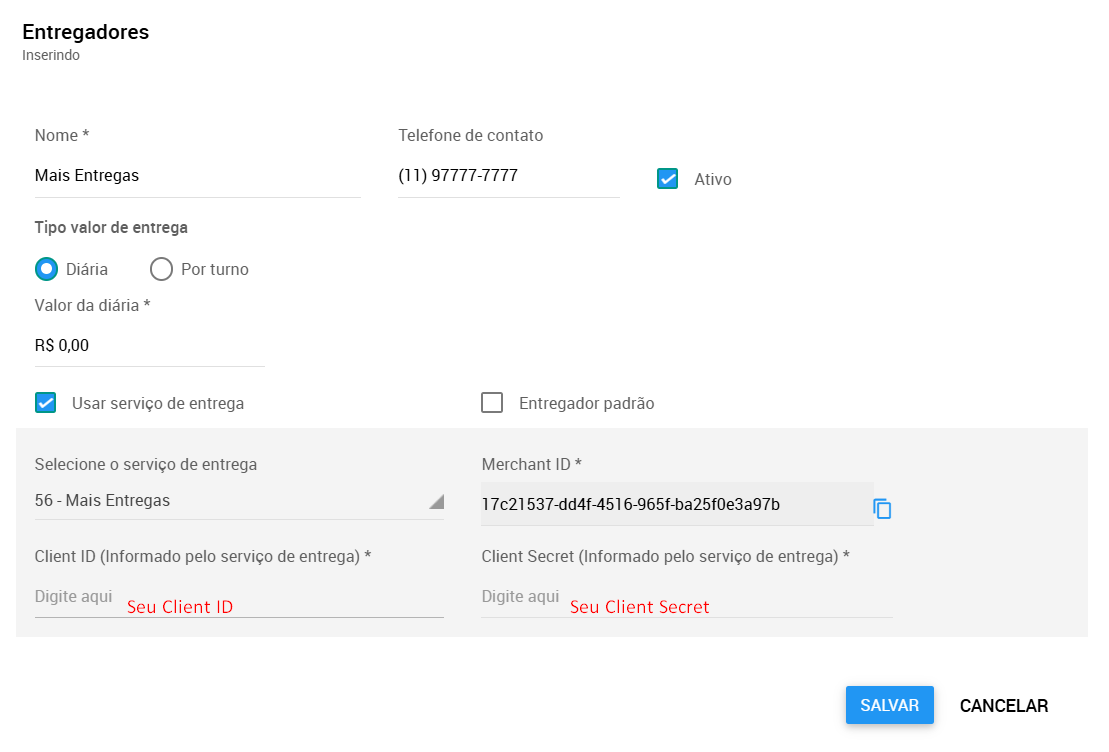The image size is (1109, 752).
Task: Click into the Client ID input
Action: 239,598
